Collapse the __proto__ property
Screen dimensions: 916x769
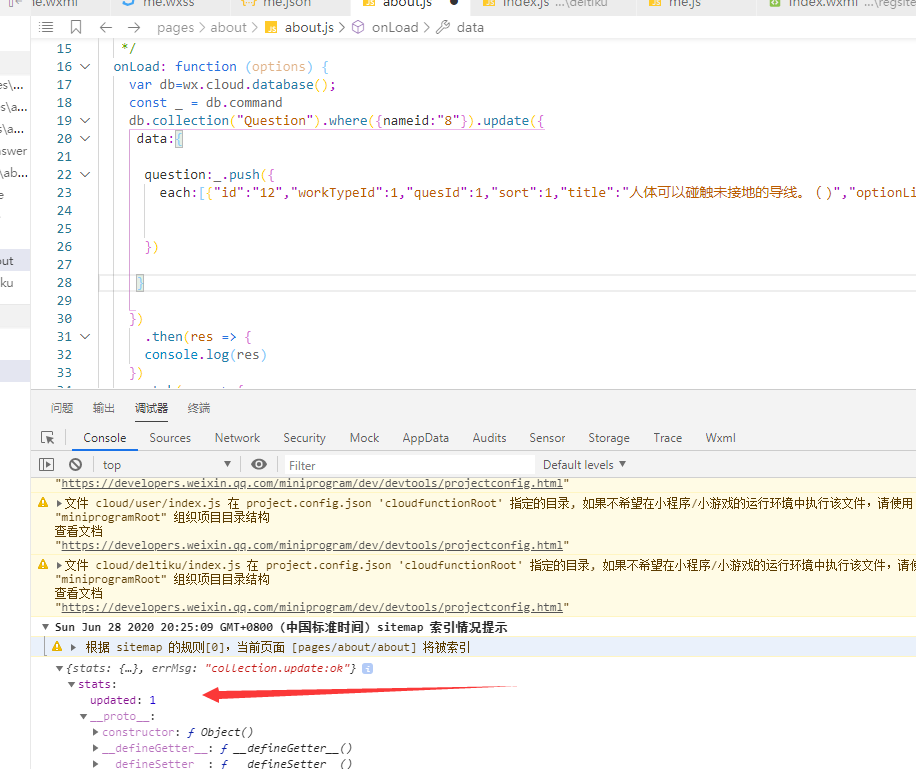click(x=84, y=716)
